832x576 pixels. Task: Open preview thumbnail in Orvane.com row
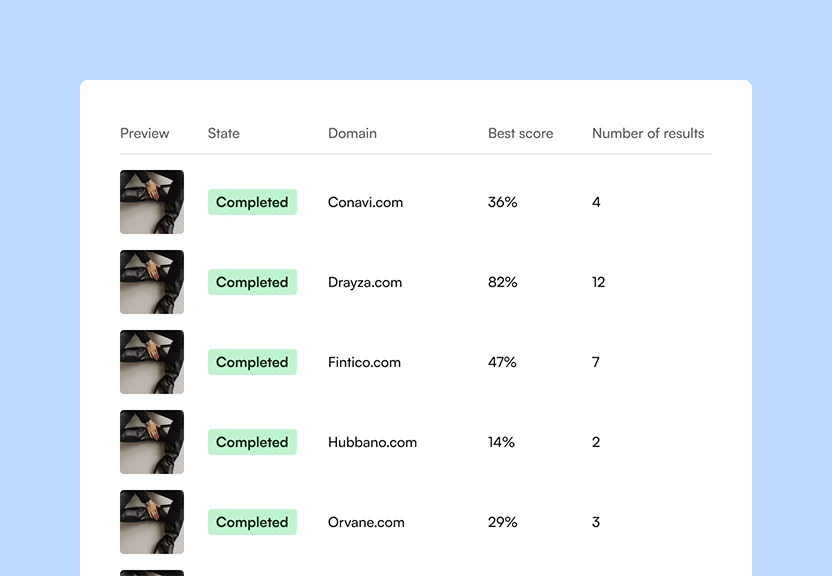pos(152,522)
